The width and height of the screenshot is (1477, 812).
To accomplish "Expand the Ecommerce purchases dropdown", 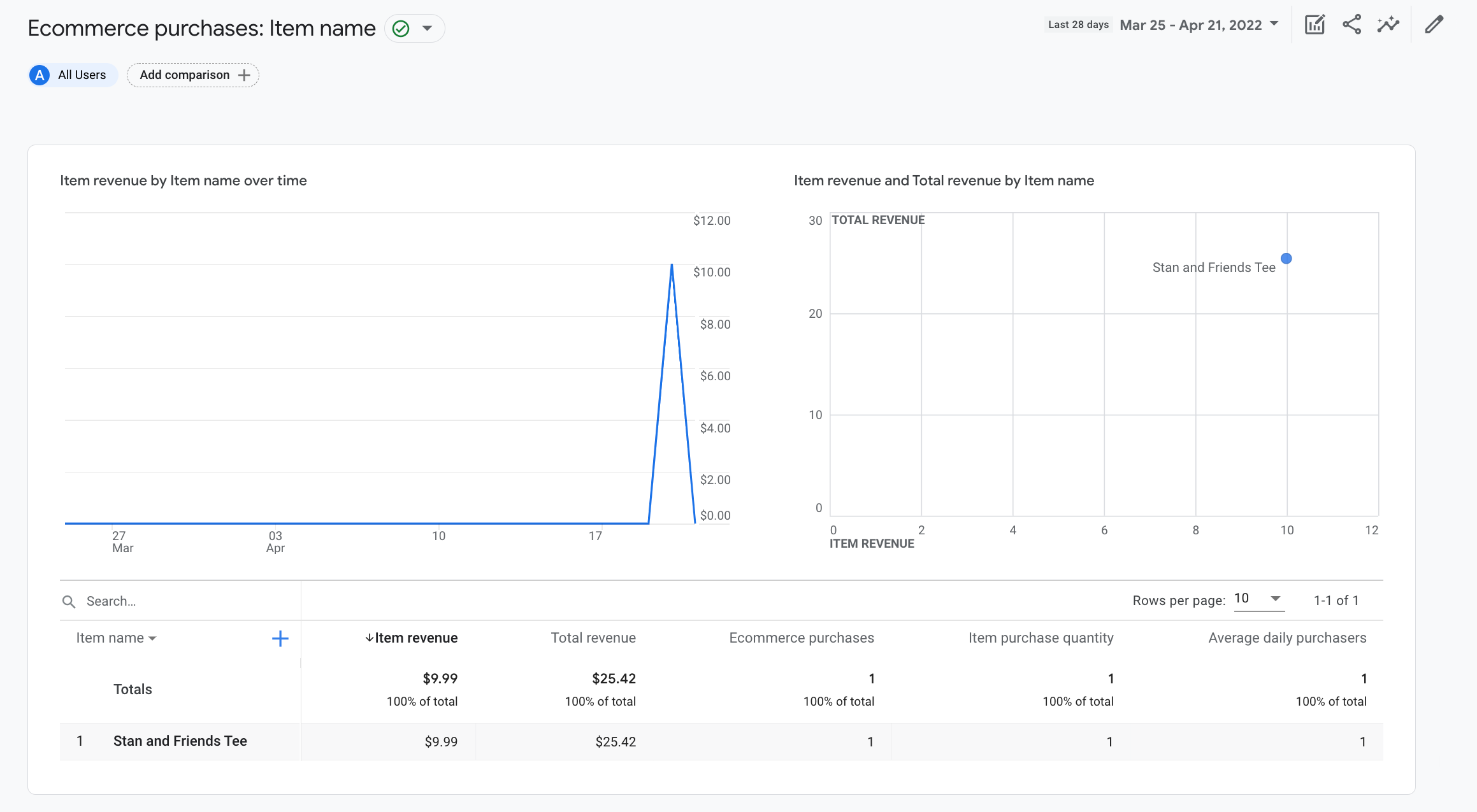I will [427, 27].
